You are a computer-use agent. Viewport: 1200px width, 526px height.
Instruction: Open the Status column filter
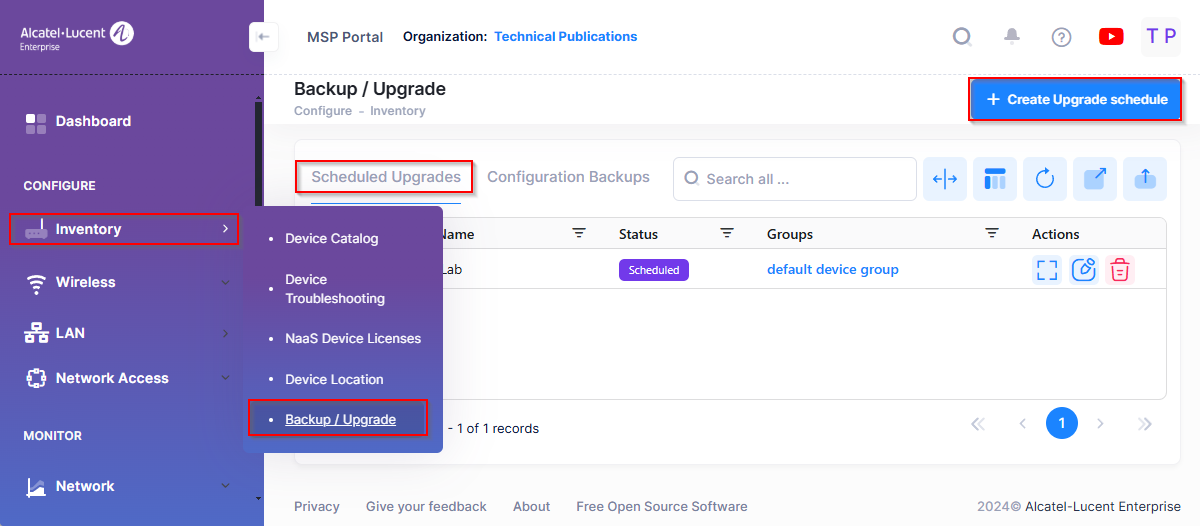[727, 233]
